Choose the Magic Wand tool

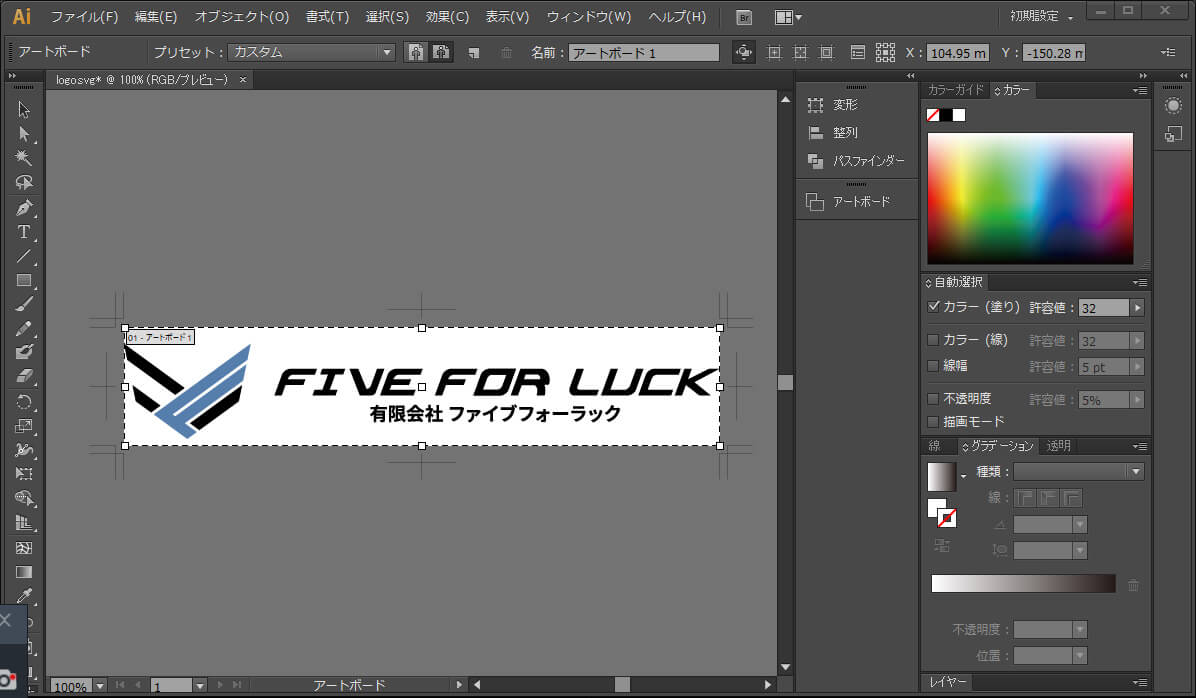(24, 158)
